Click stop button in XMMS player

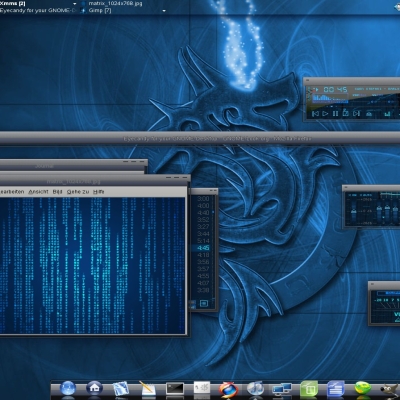click(x=346, y=114)
